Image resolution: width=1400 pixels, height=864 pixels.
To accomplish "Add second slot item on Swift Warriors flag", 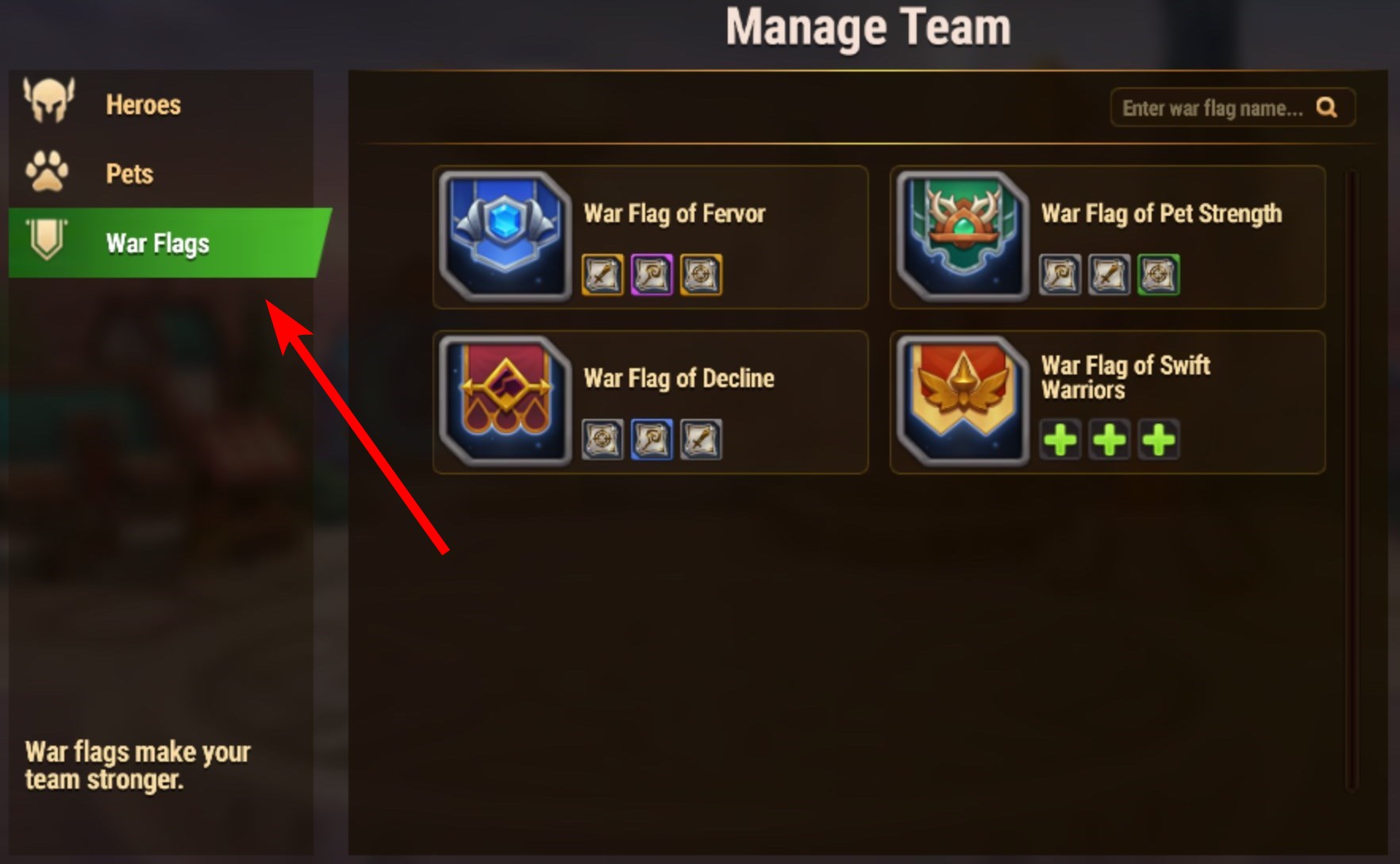I will point(1110,440).
